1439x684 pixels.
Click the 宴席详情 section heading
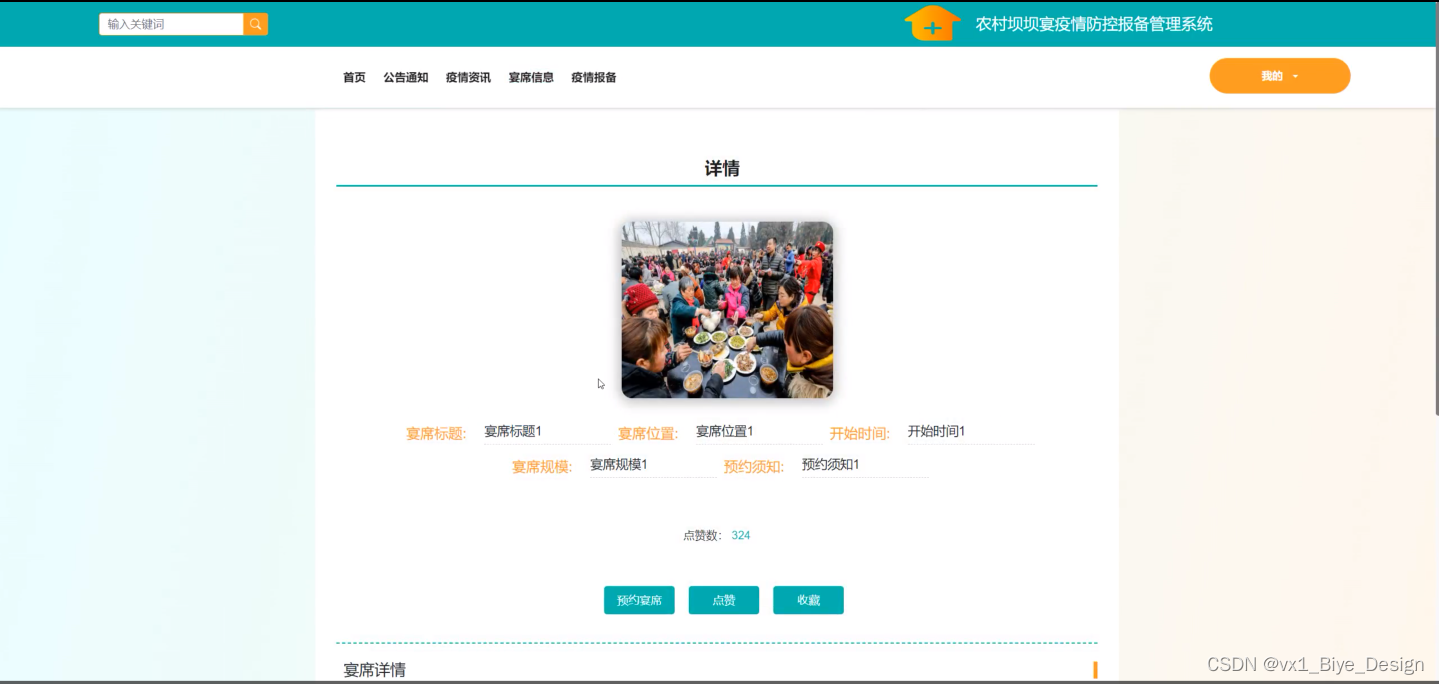375,670
